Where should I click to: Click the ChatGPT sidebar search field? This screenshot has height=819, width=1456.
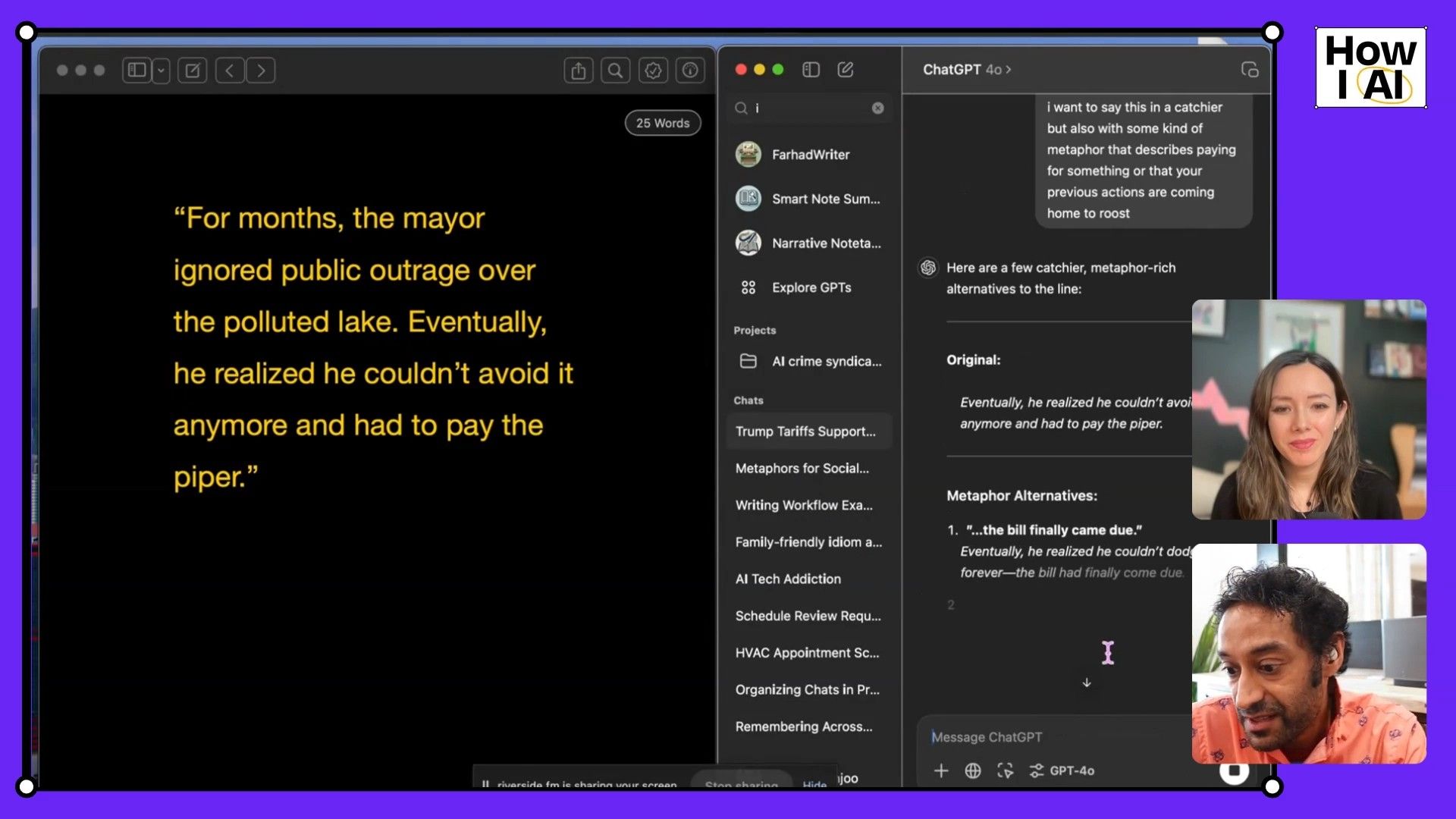point(808,108)
